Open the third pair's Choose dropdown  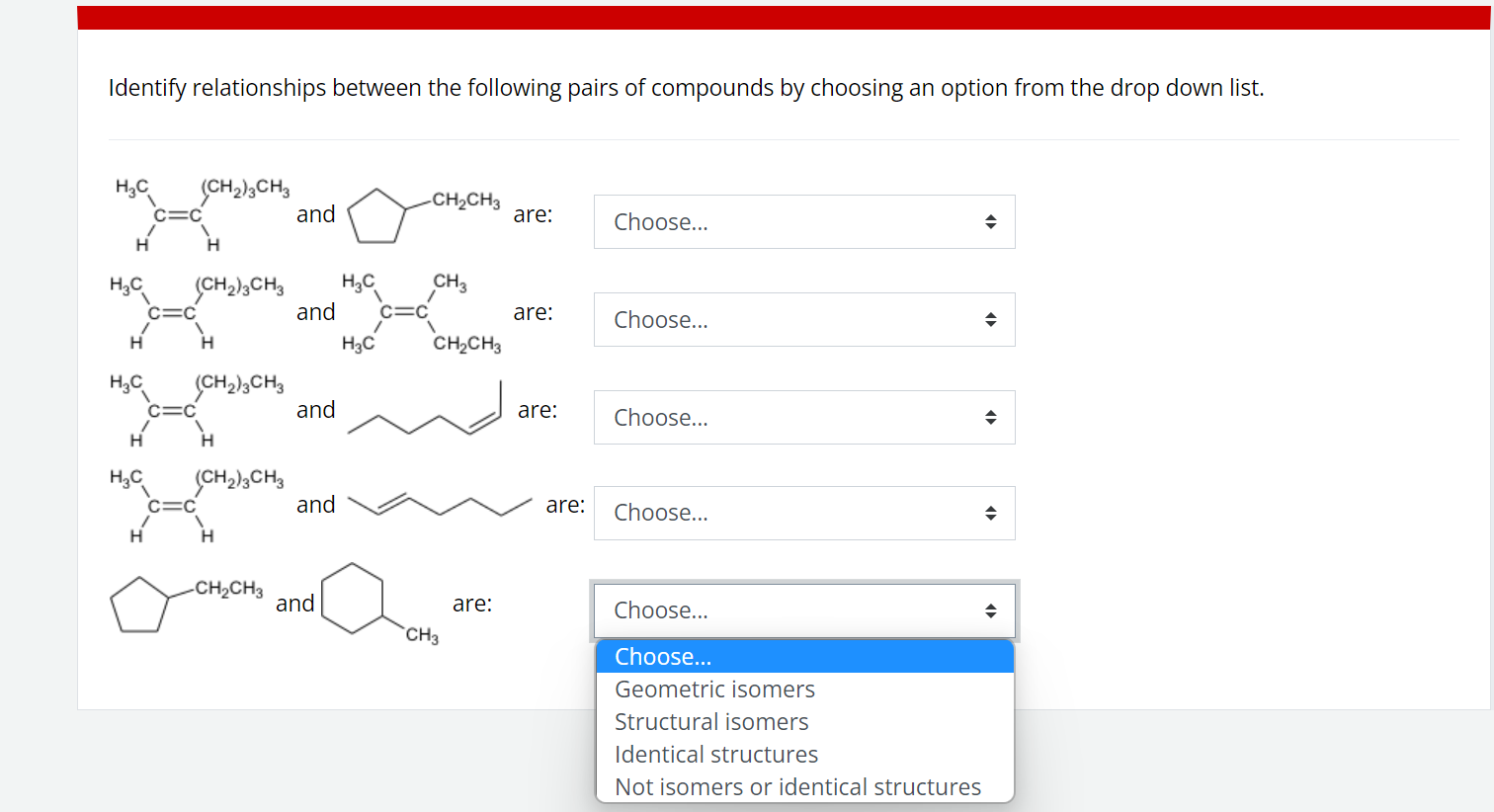pos(804,417)
